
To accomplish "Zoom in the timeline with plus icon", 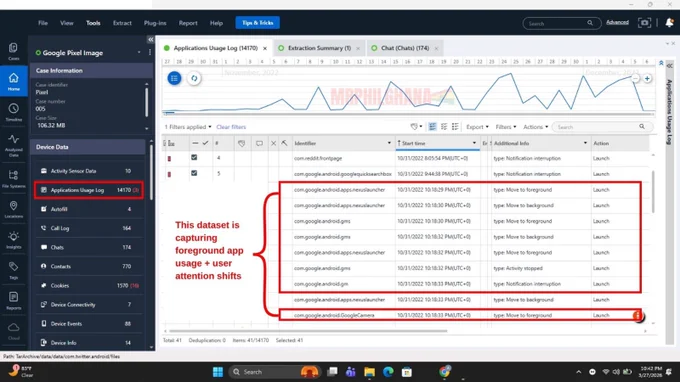I will click(x=647, y=78).
